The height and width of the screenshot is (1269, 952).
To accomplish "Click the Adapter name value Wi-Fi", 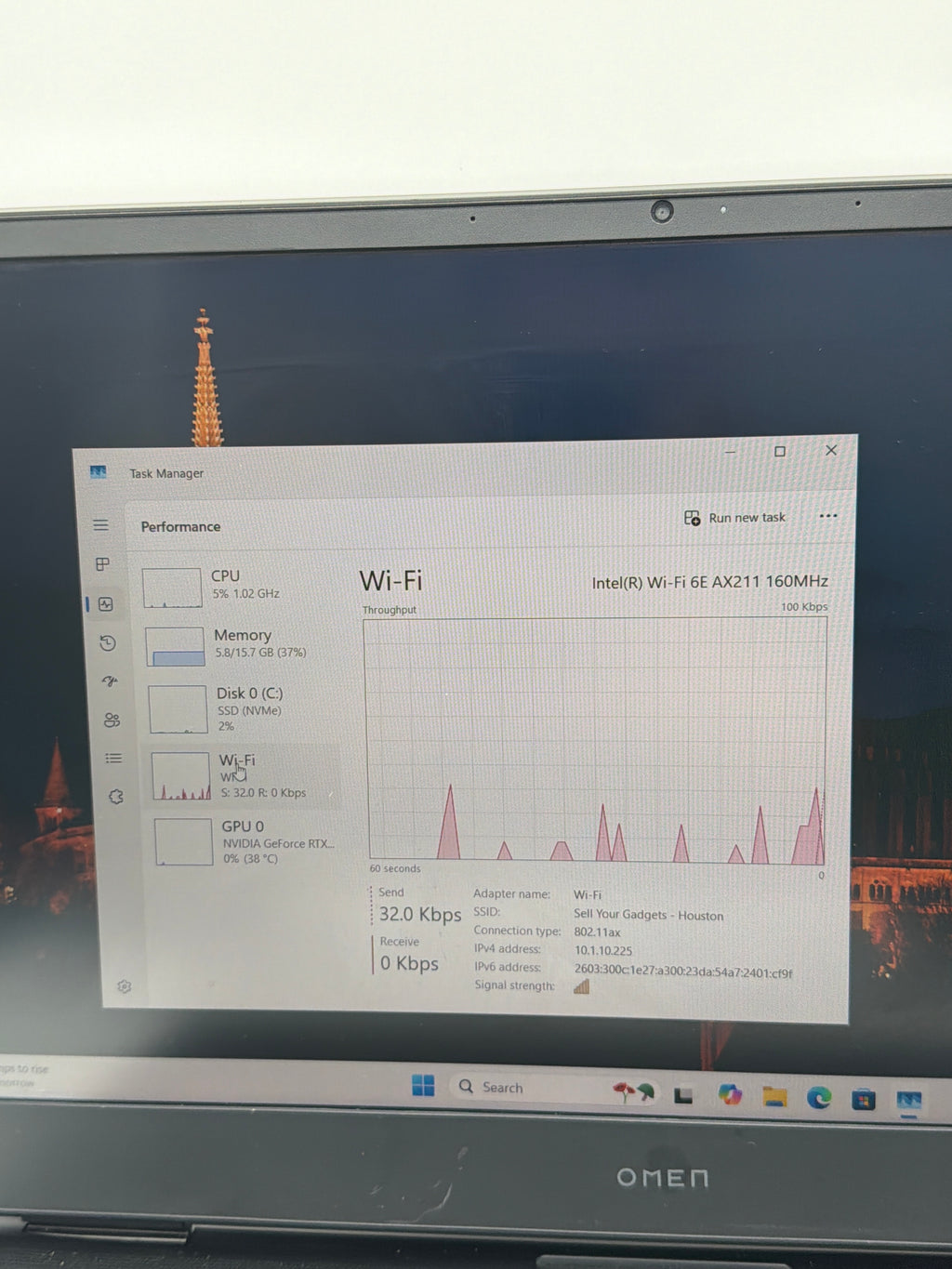I will coord(588,895).
